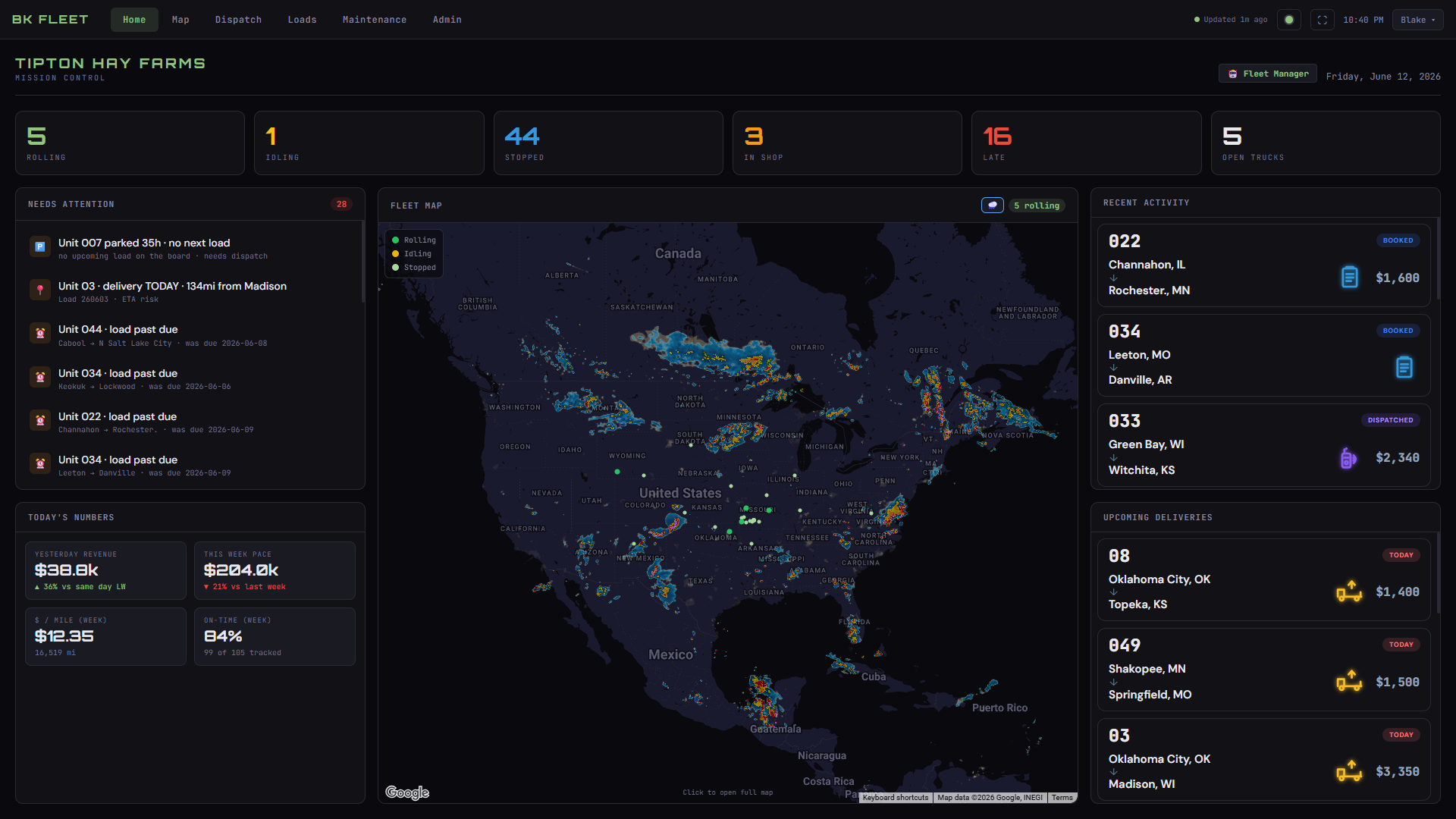Open the map Terms link

[1062, 798]
